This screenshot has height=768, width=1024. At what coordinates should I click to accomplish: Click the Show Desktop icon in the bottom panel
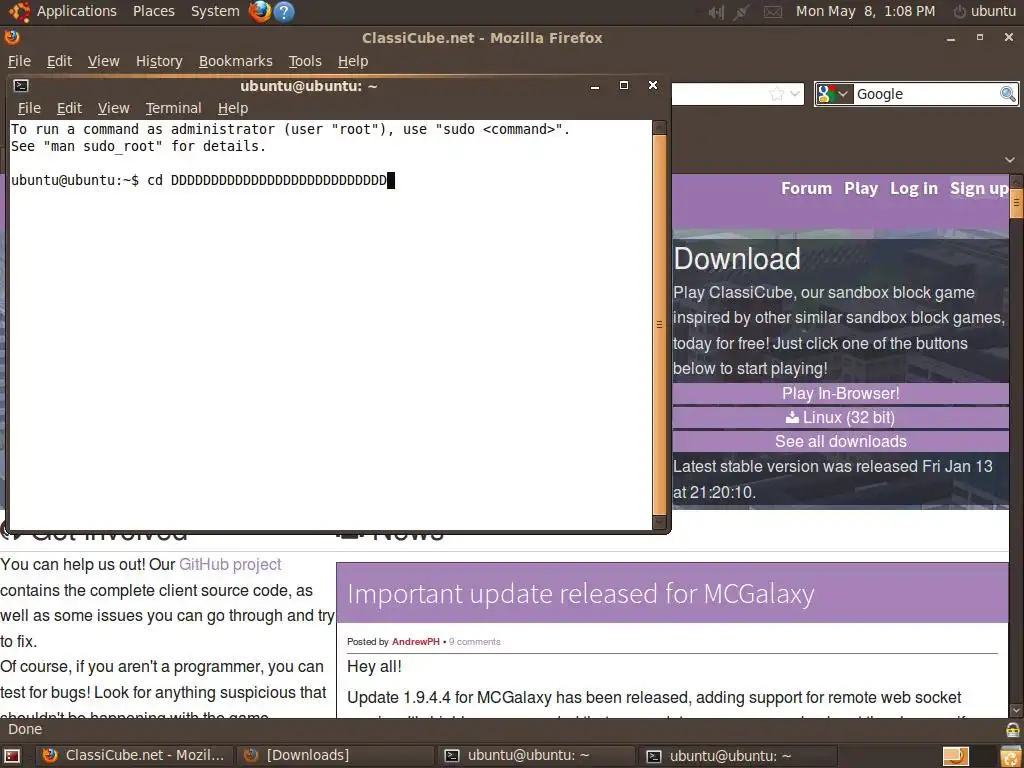(x=12, y=756)
